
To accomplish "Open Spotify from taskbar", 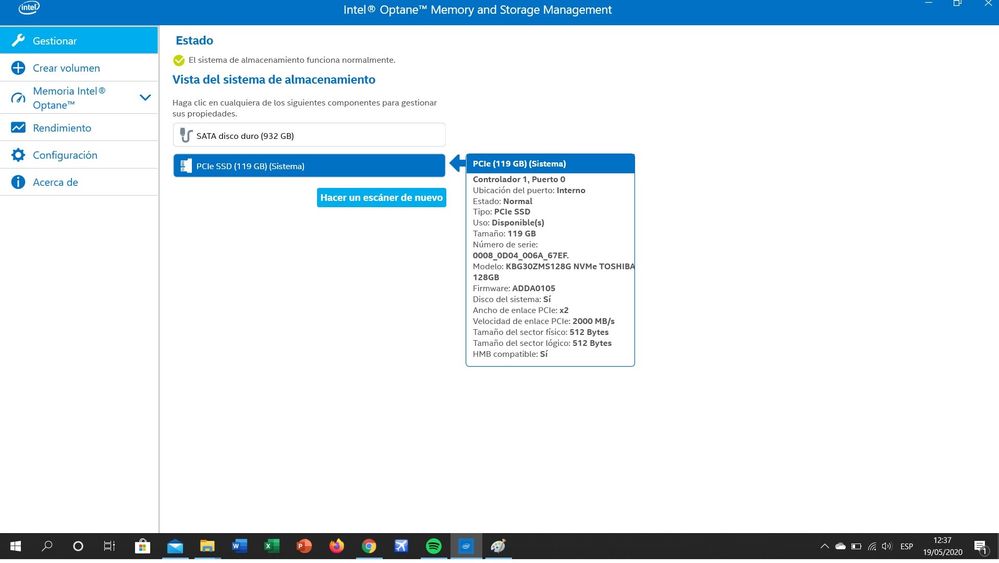I will 433,546.
